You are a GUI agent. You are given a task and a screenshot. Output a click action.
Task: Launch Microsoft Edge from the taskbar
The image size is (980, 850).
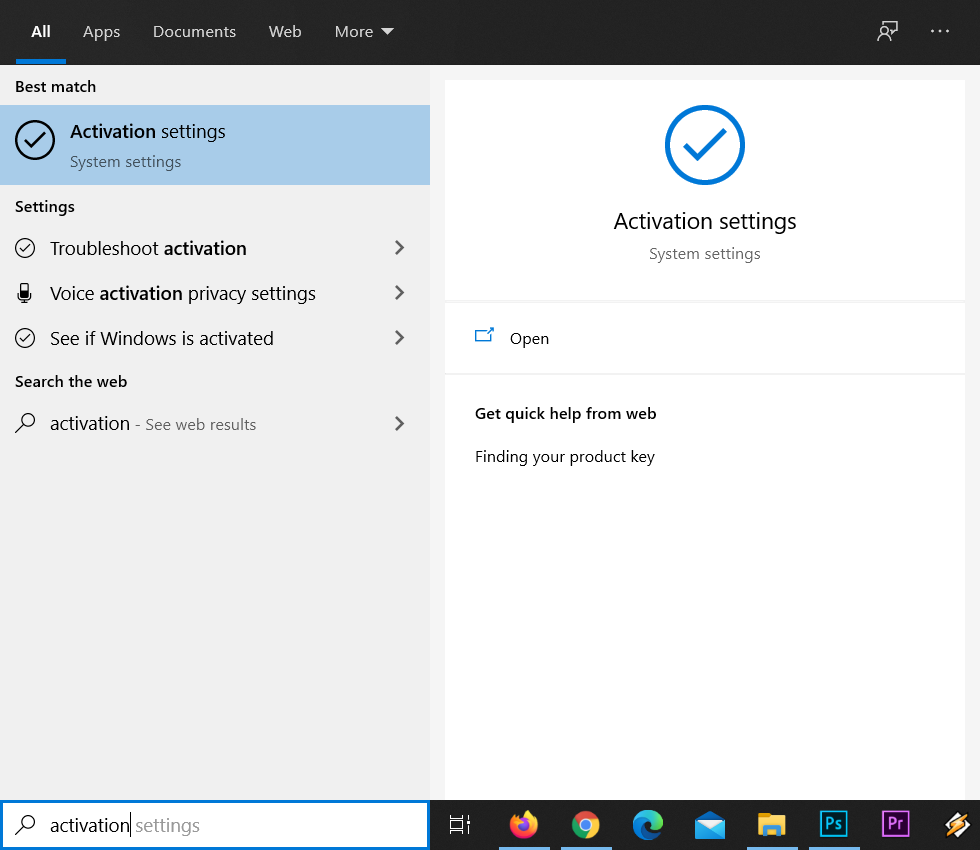tap(648, 825)
